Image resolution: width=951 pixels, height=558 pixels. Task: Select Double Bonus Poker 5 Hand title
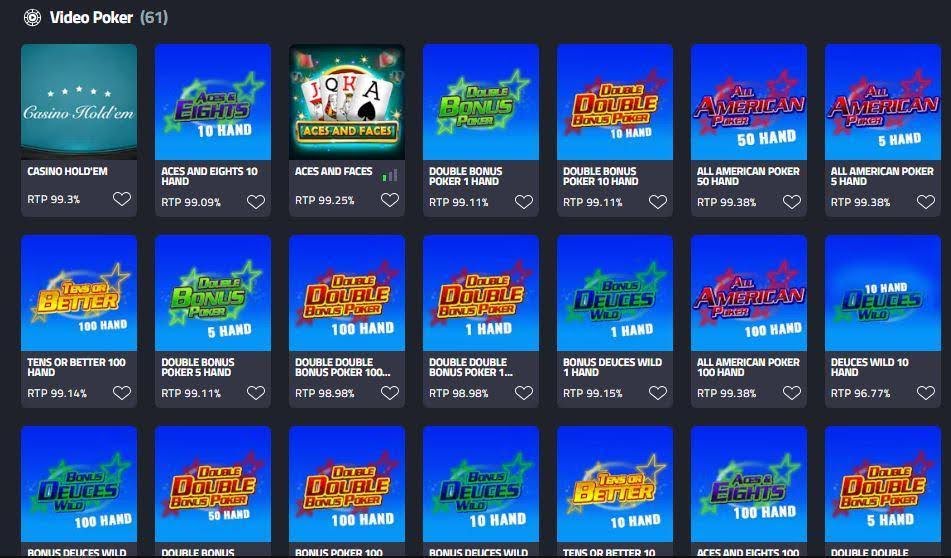198,367
